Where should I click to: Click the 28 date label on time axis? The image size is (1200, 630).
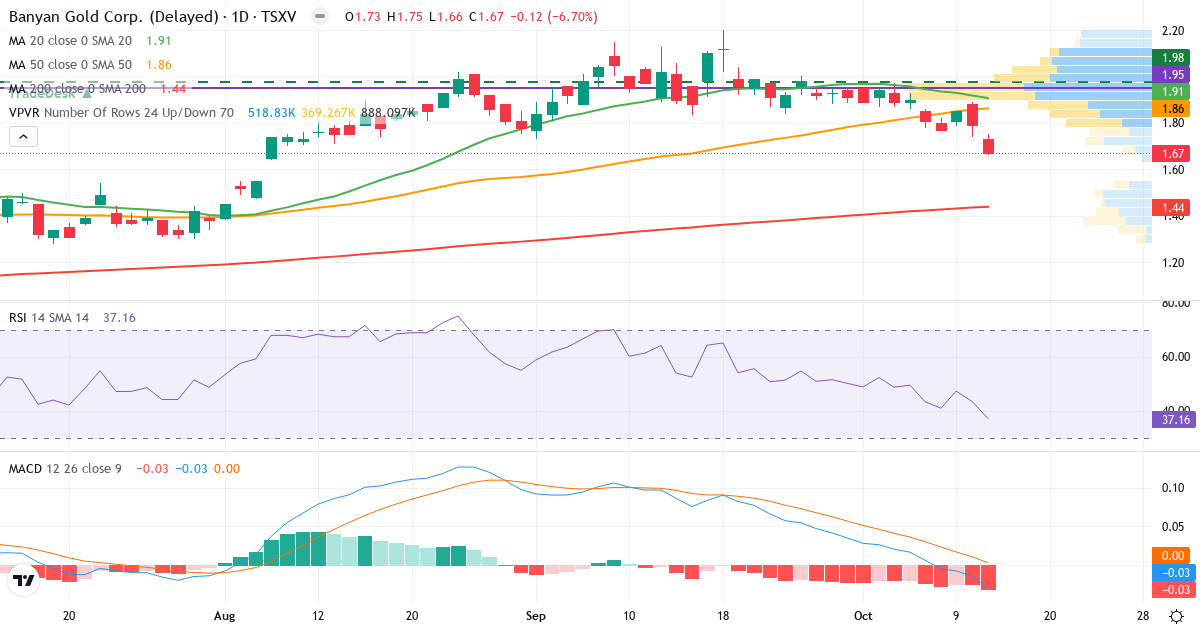pos(1143,617)
